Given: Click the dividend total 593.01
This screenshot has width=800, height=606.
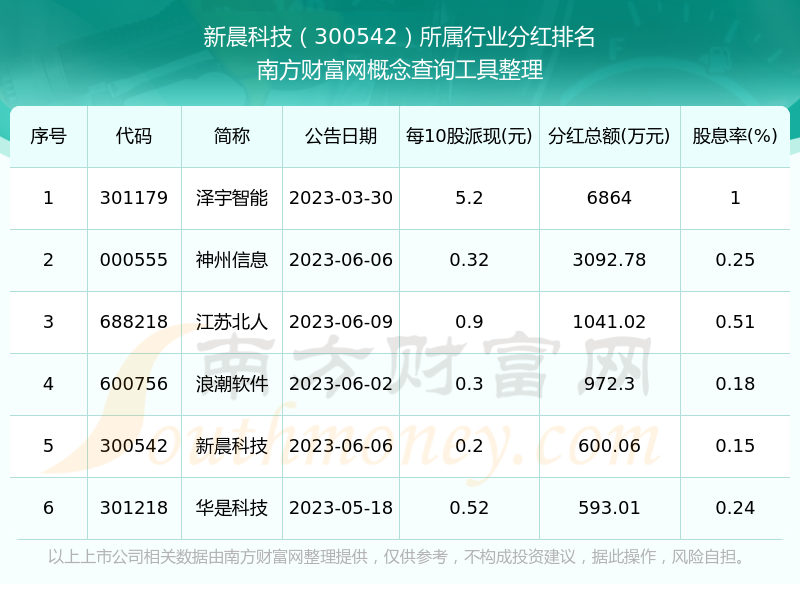Looking at the screenshot, I should pos(609,508).
